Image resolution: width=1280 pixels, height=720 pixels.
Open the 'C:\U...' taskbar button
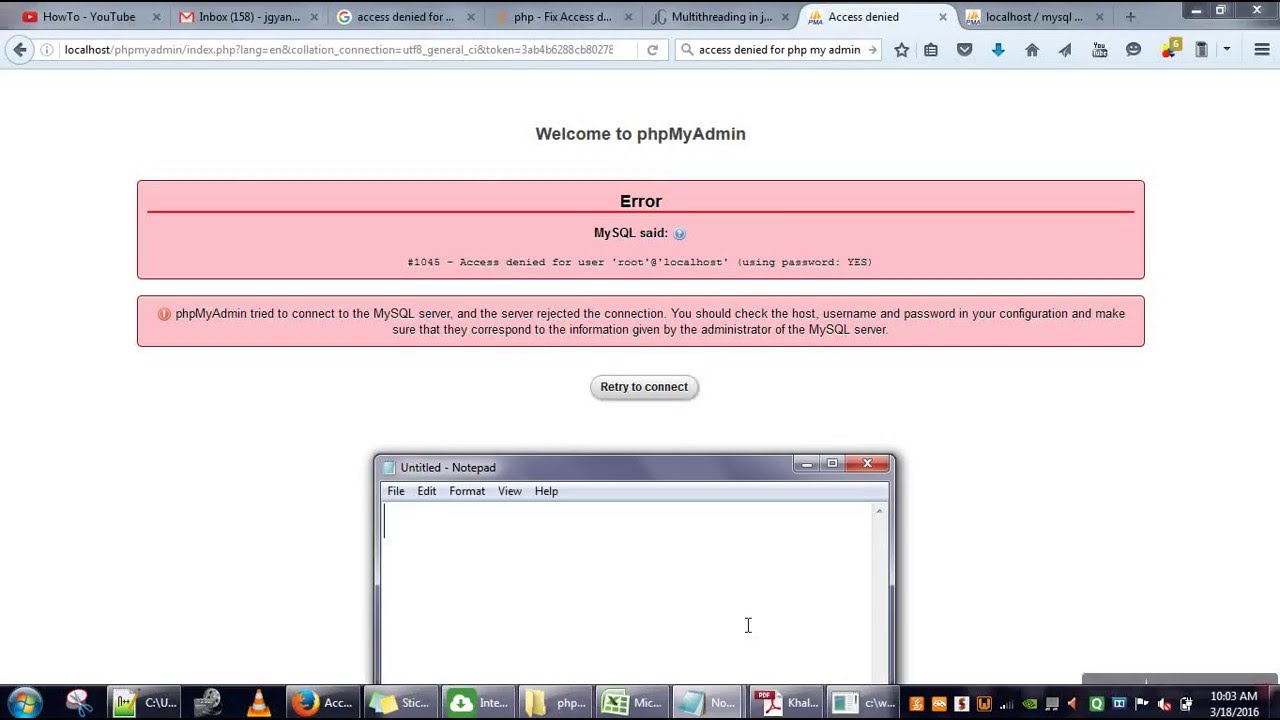(x=144, y=703)
